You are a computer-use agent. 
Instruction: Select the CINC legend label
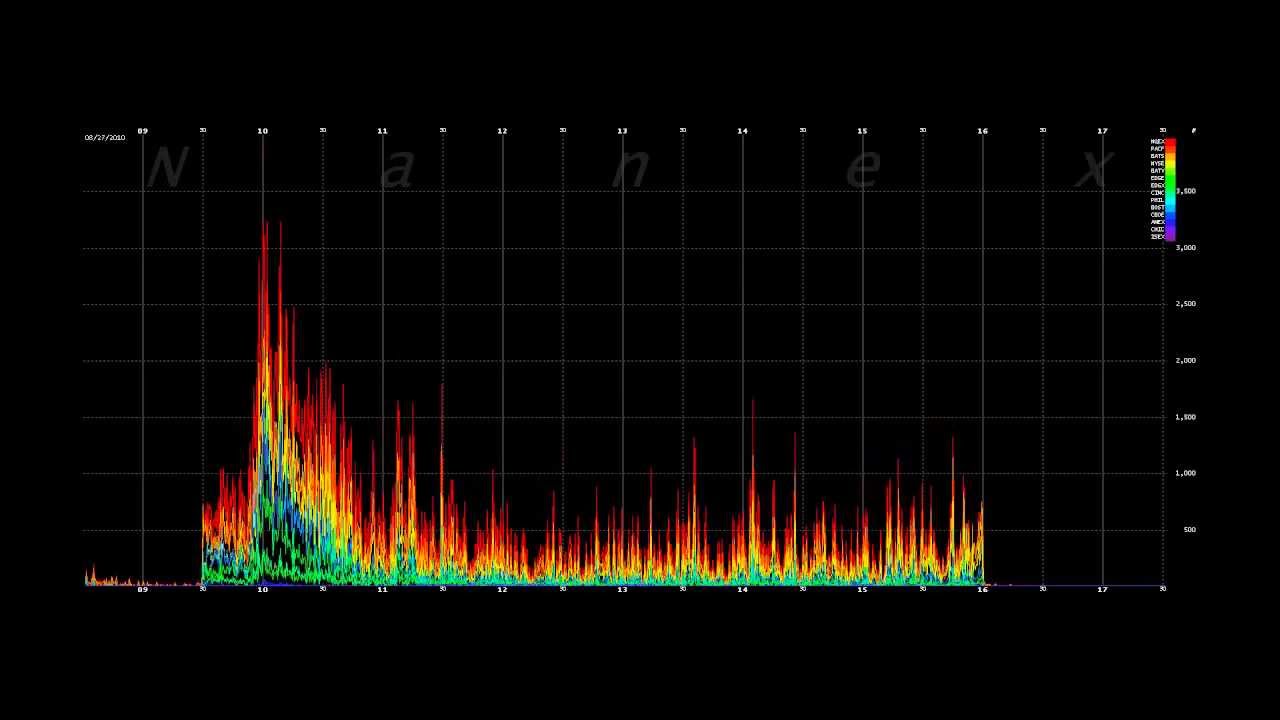pyautogui.click(x=1157, y=193)
